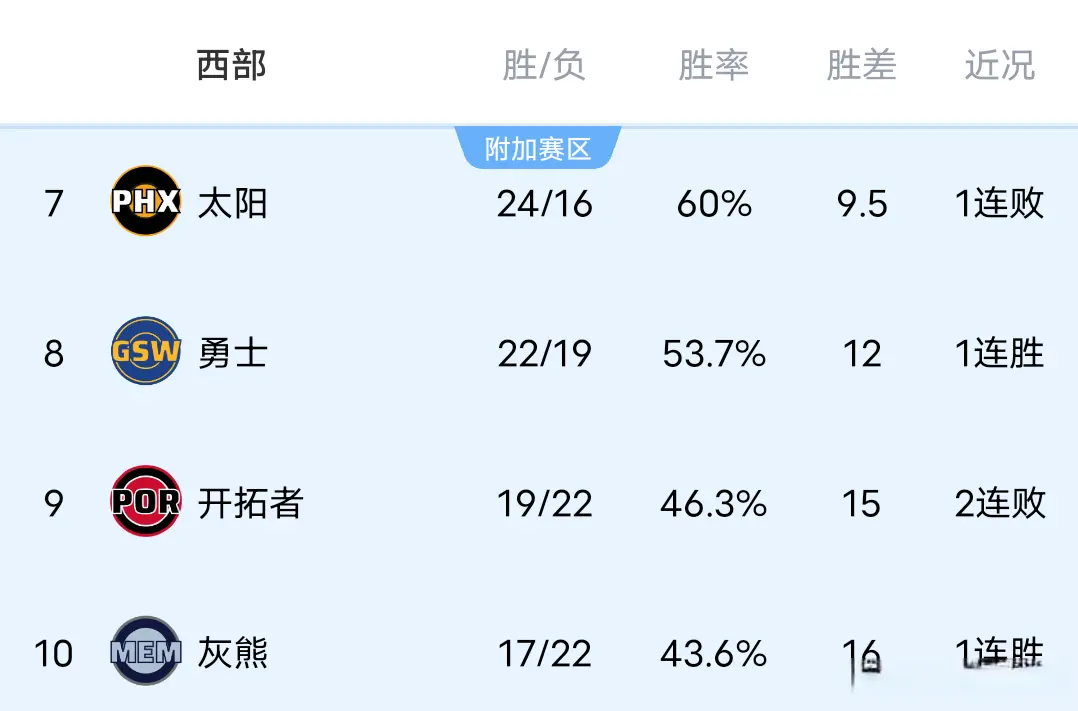Click the Suns 24/16 record
The width and height of the screenshot is (1078, 711).
544,204
